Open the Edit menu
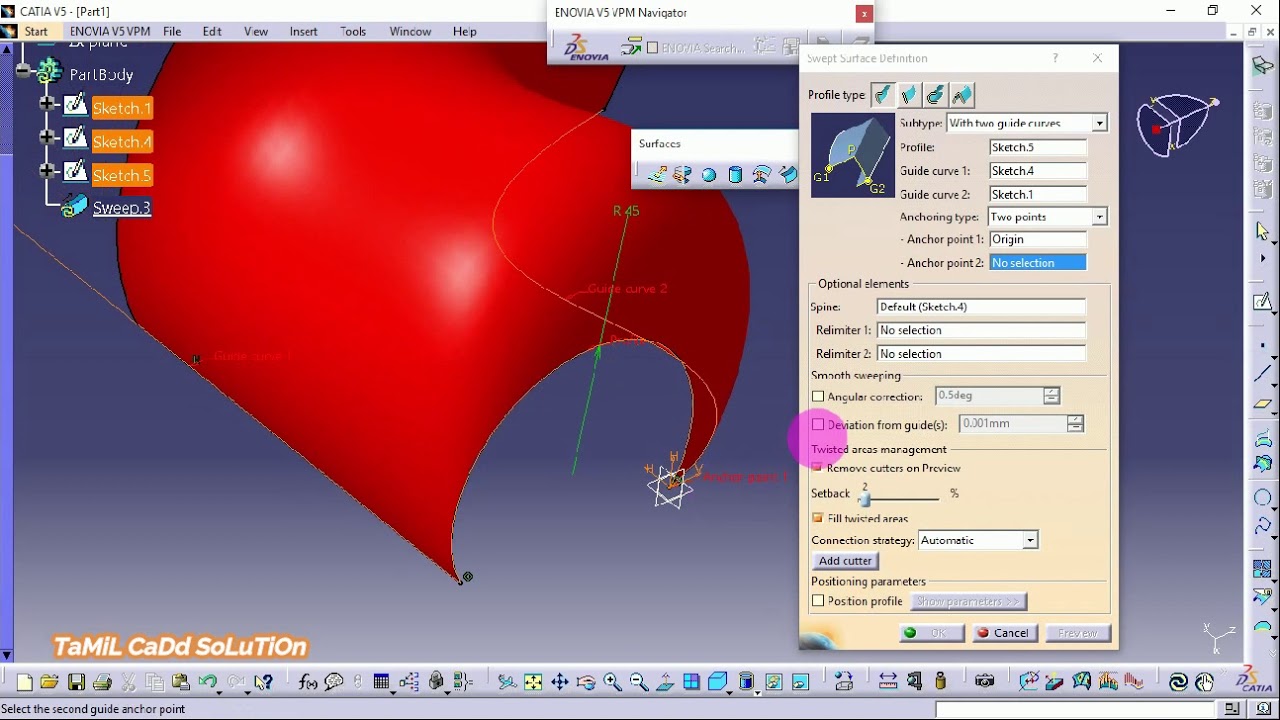The image size is (1280, 720). [212, 31]
